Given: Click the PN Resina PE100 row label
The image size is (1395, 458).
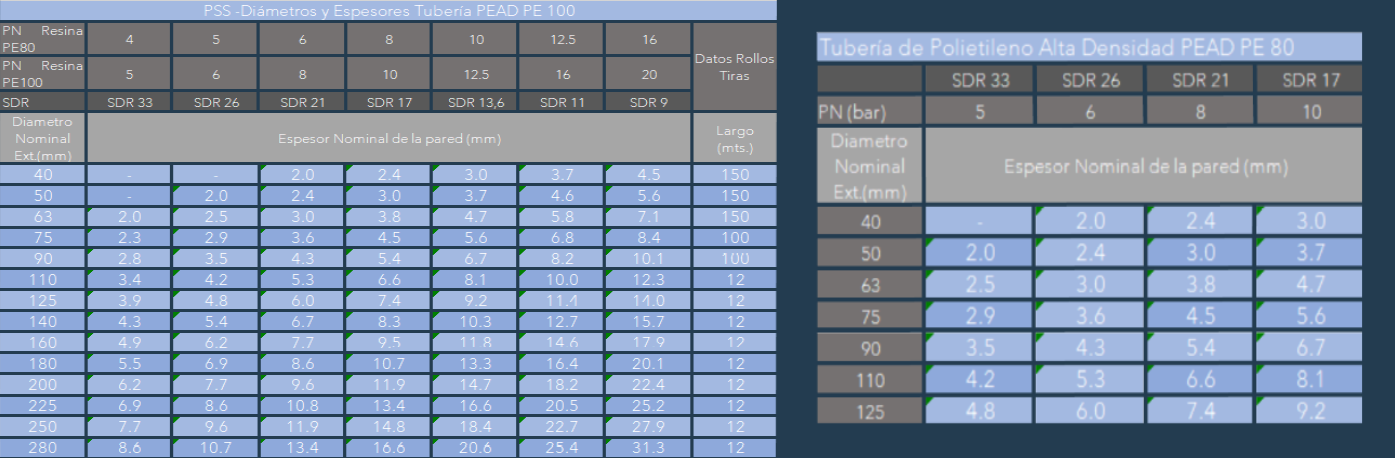Looking at the screenshot, I should click(43, 72).
